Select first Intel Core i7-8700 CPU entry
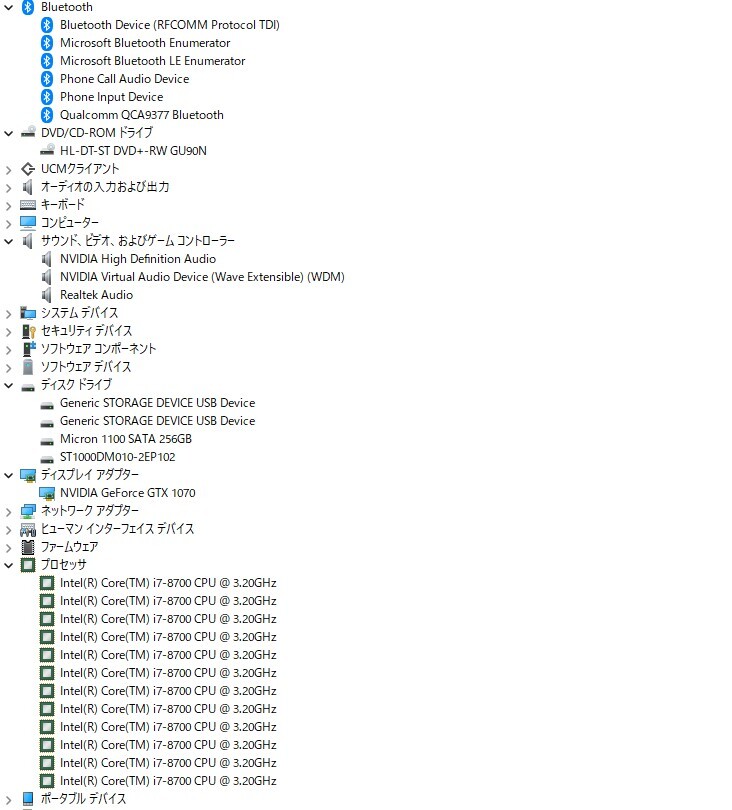This screenshot has width=732, height=810. 168,583
